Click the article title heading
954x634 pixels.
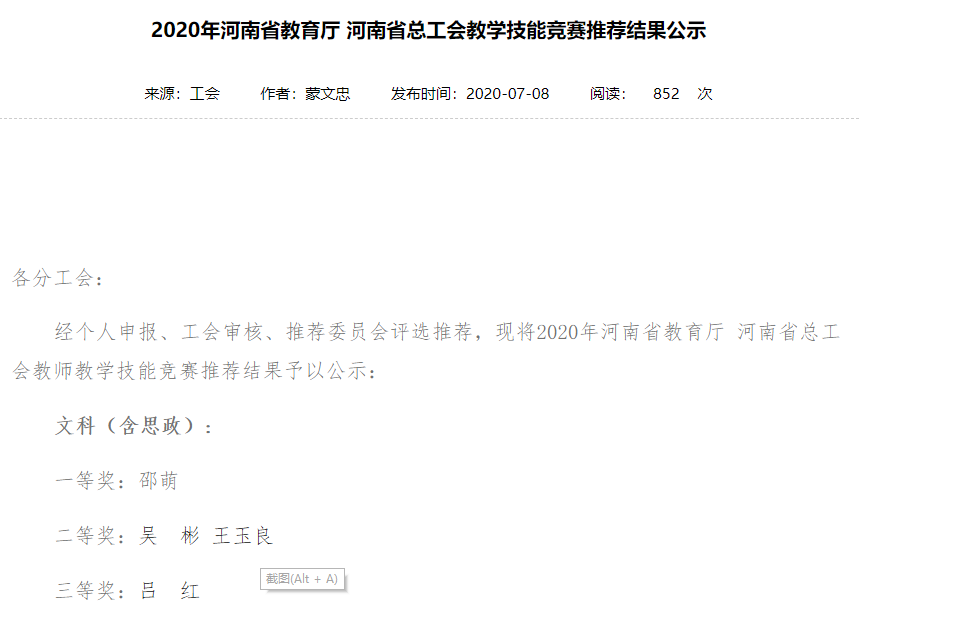click(428, 30)
